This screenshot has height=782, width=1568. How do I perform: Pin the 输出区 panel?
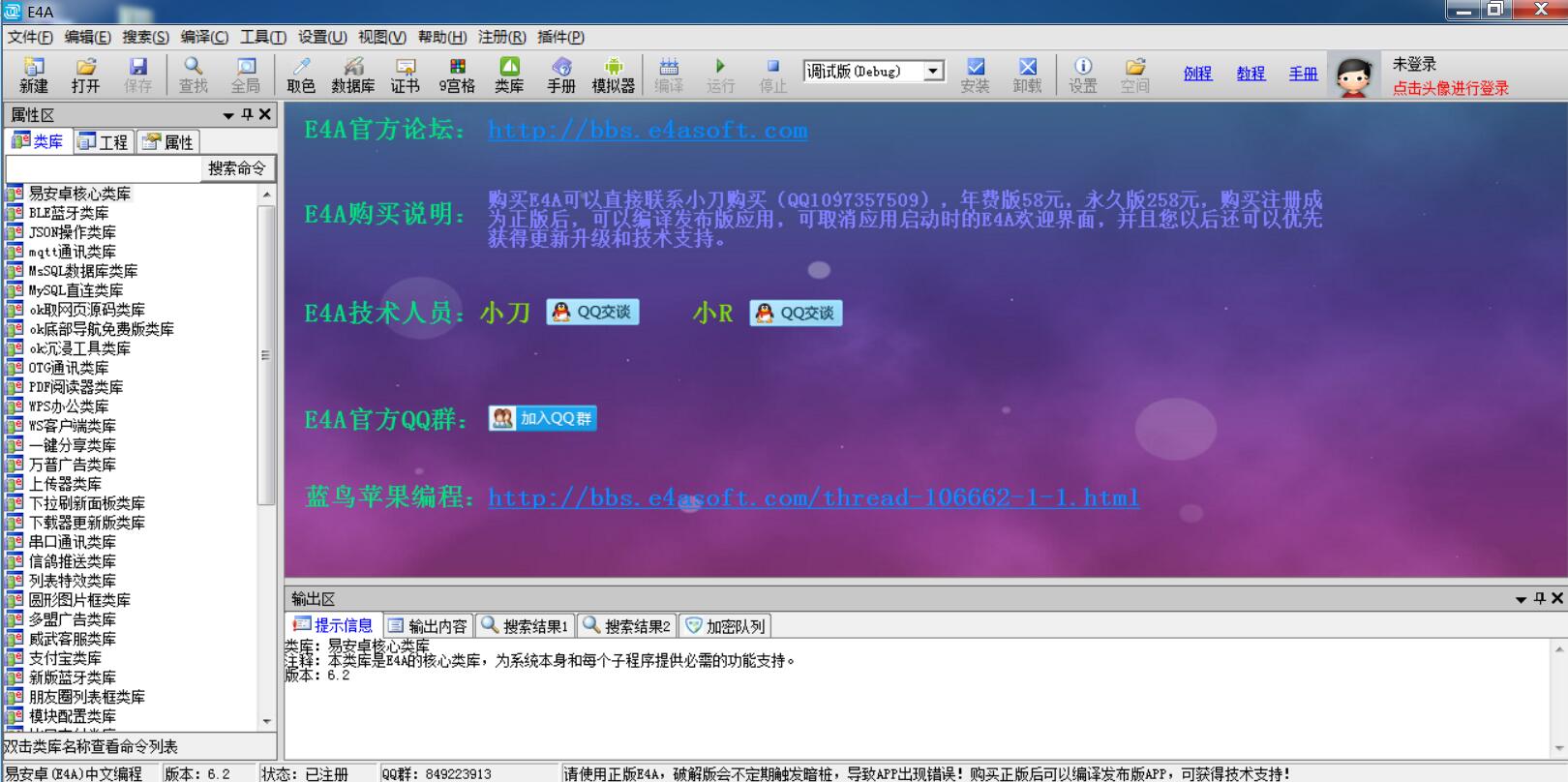click(1540, 598)
